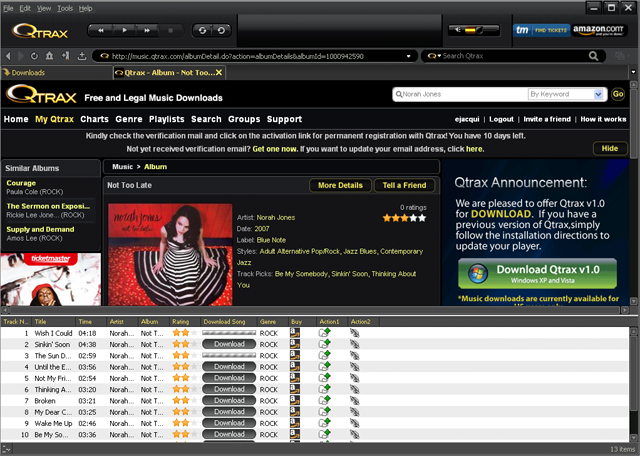
Task: Click Action1 icon for Not My Fri... row
Action: 324,378
